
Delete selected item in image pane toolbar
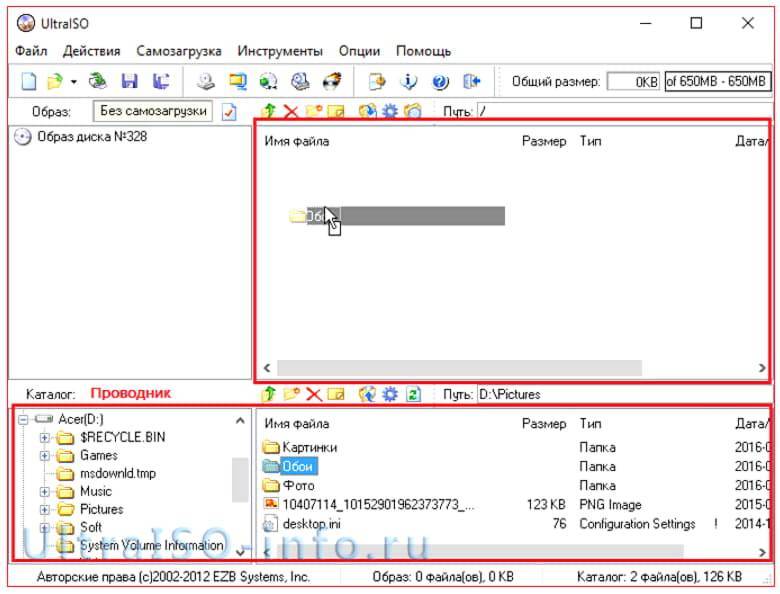tap(291, 111)
